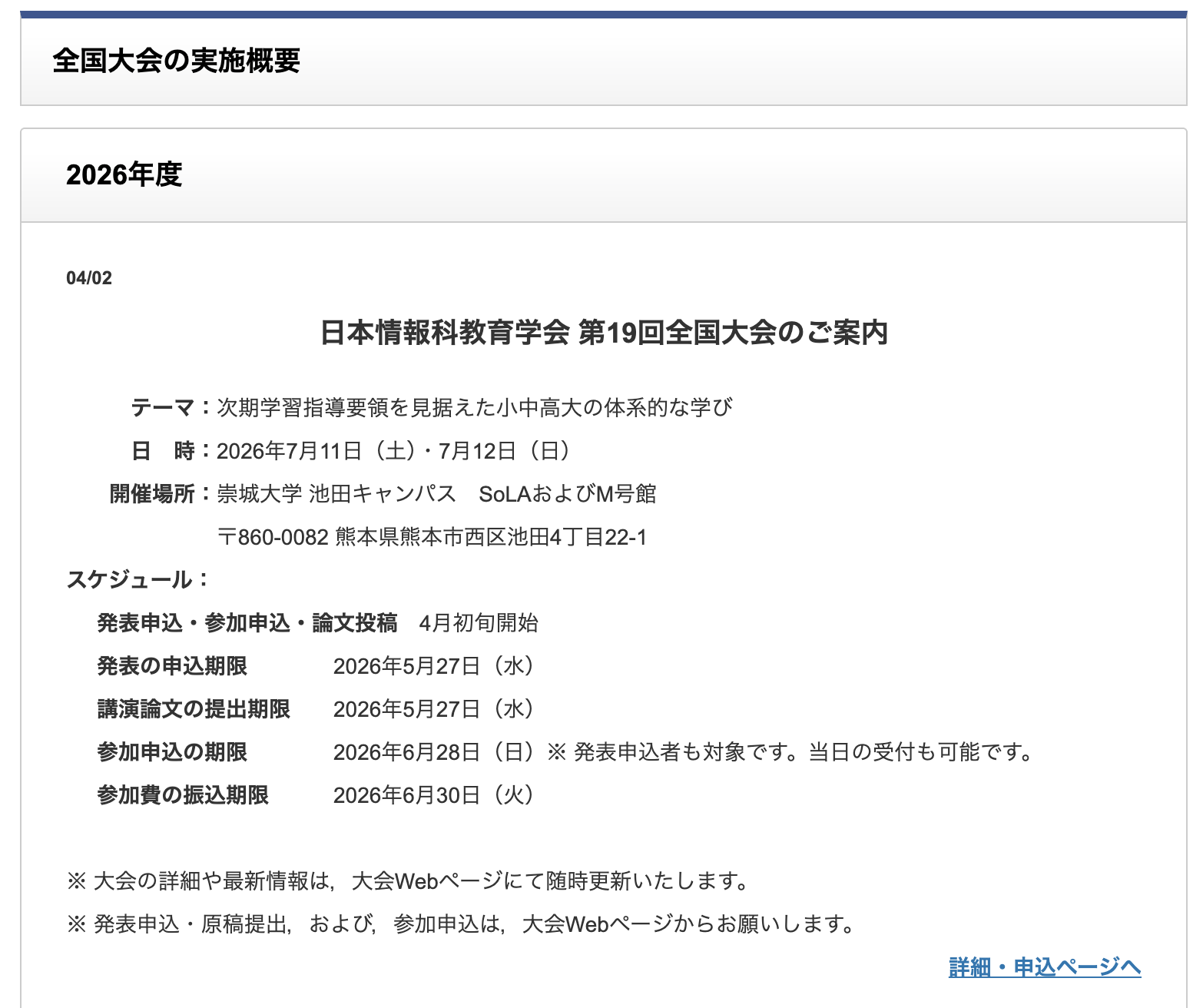Click the 4月初旬開始 text

tap(479, 623)
